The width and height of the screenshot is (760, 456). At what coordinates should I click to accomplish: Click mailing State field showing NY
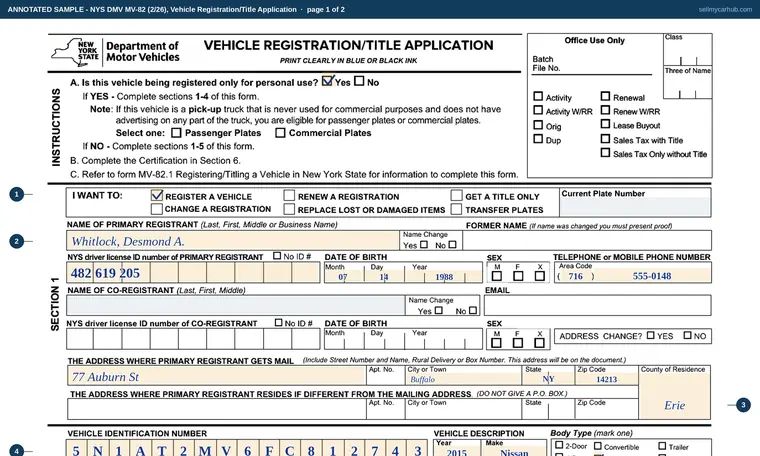click(x=548, y=379)
